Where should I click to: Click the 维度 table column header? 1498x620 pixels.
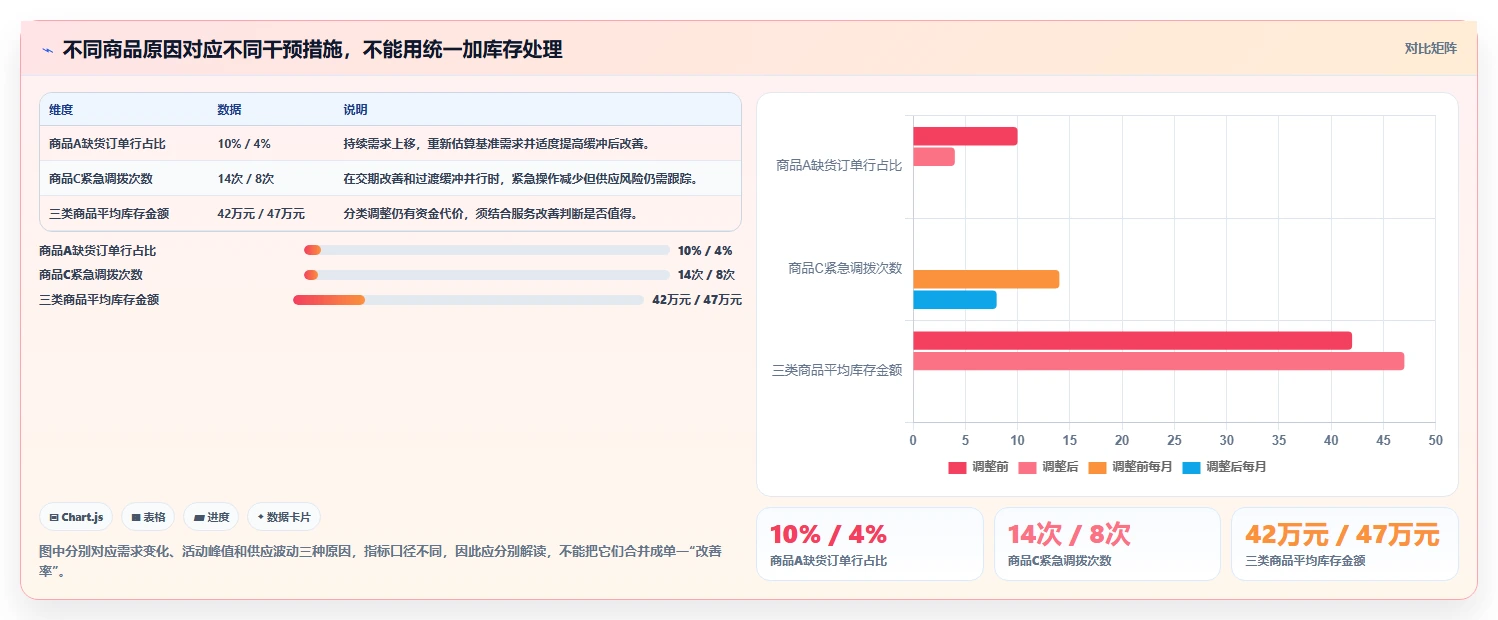pyautogui.click(x=61, y=110)
